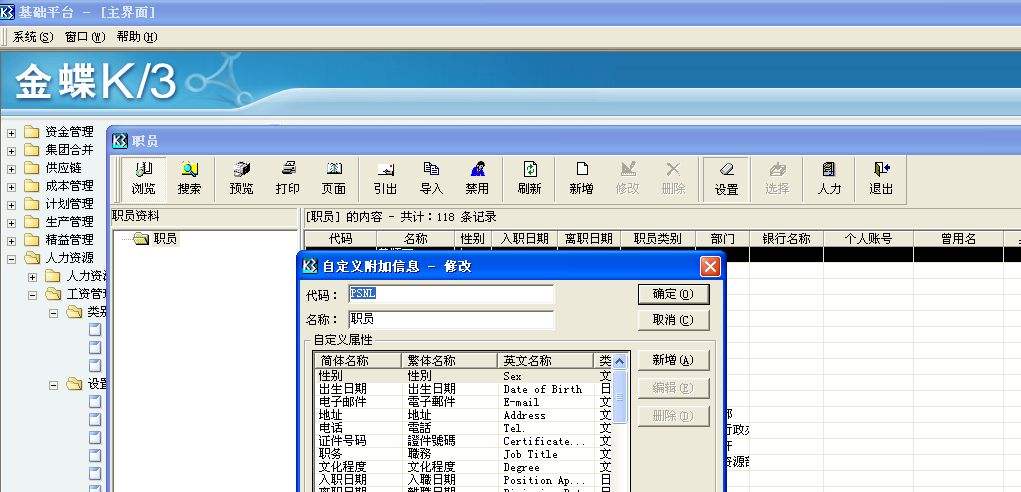Screen dimensions: 1021x492
Task: Select the 性别 row in attribute list
Action: 462,376
